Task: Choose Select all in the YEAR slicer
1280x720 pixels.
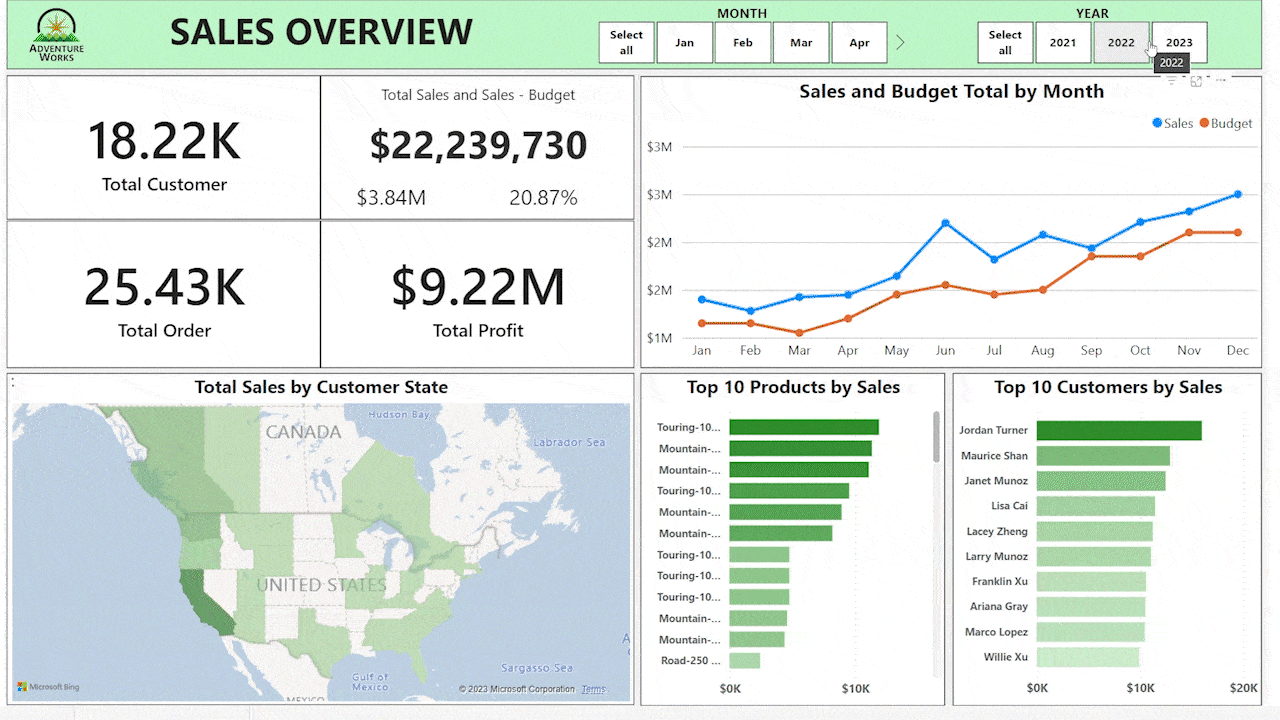Action: point(1005,43)
